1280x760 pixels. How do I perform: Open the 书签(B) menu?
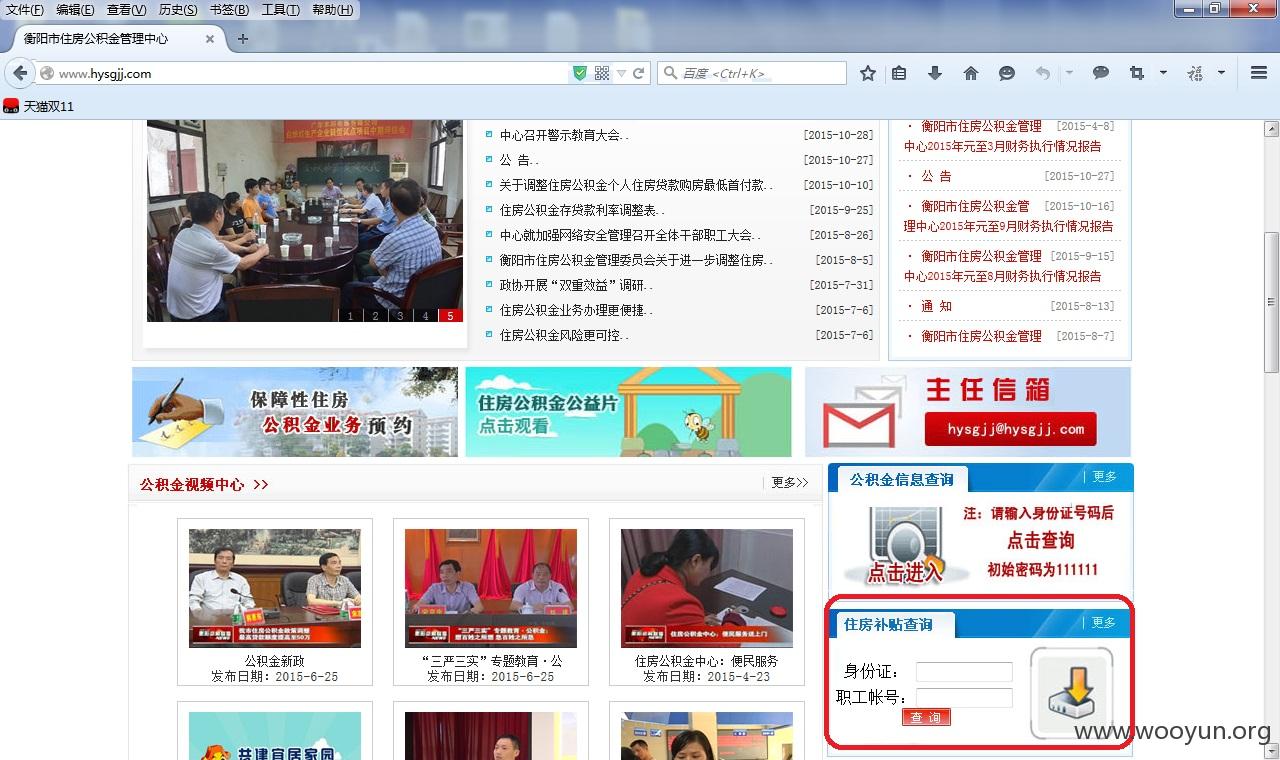[x=229, y=10]
